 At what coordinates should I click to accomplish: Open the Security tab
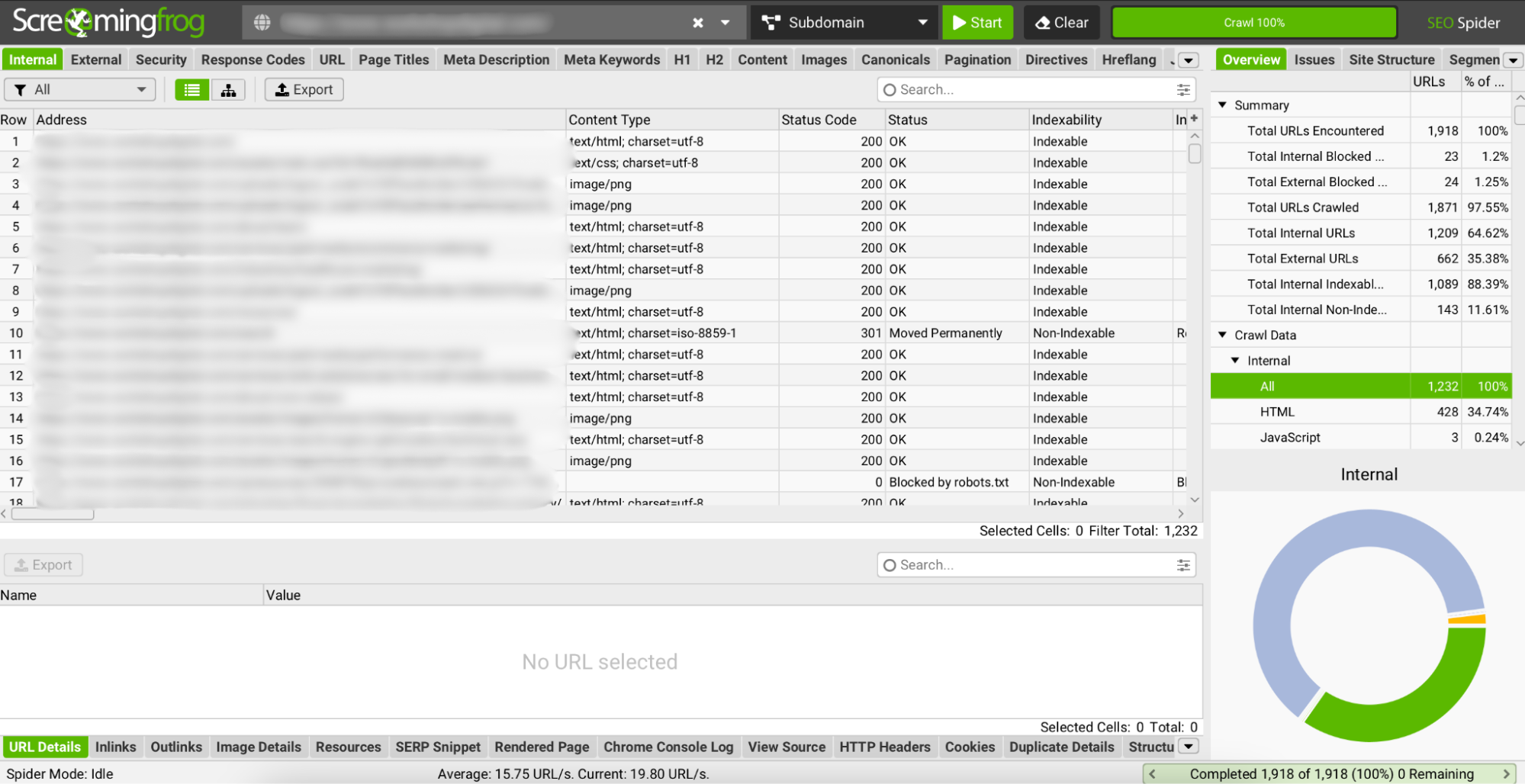click(x=161, y=59)
